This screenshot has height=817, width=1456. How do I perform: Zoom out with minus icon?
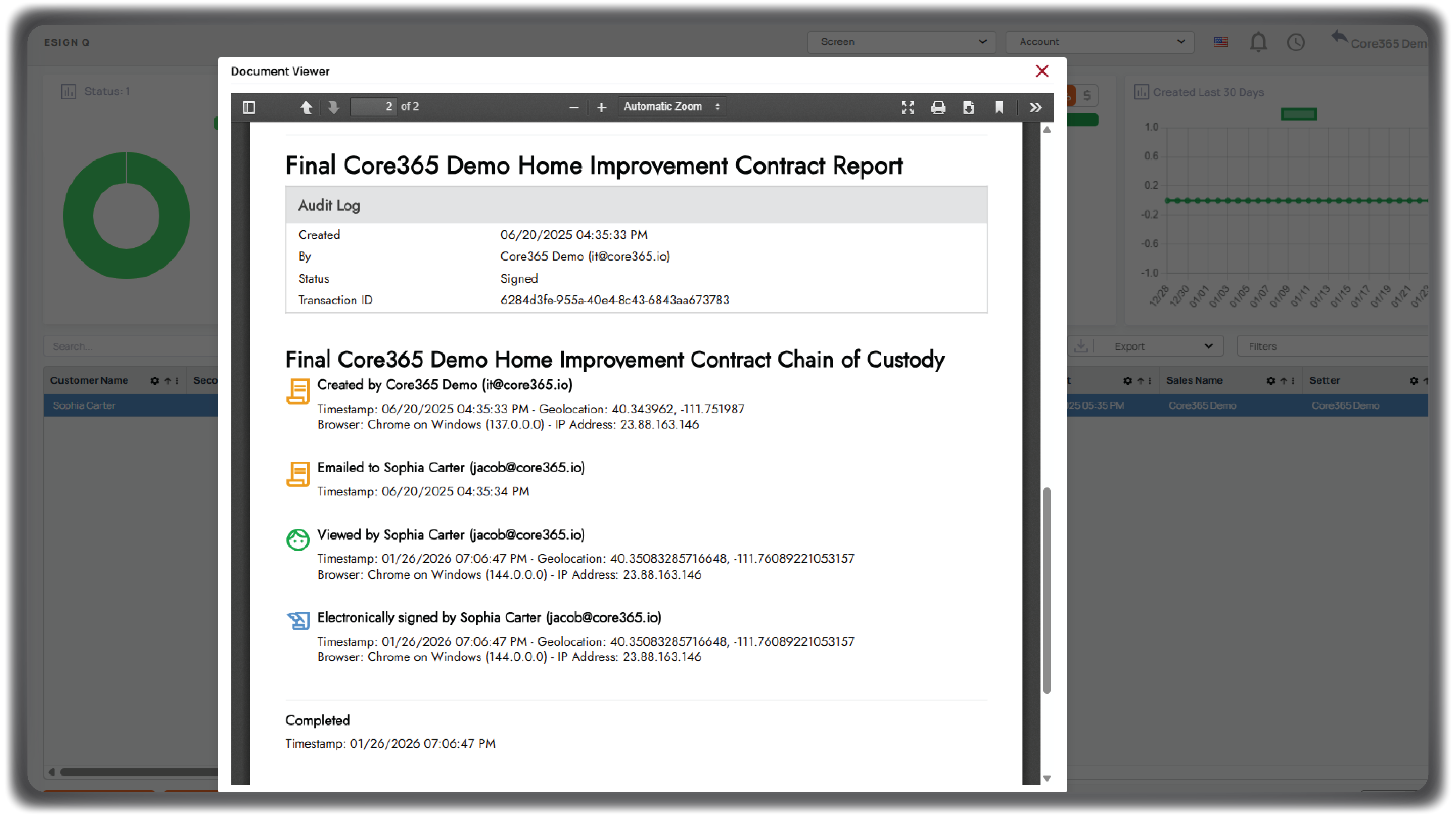(x=574, y=107)
